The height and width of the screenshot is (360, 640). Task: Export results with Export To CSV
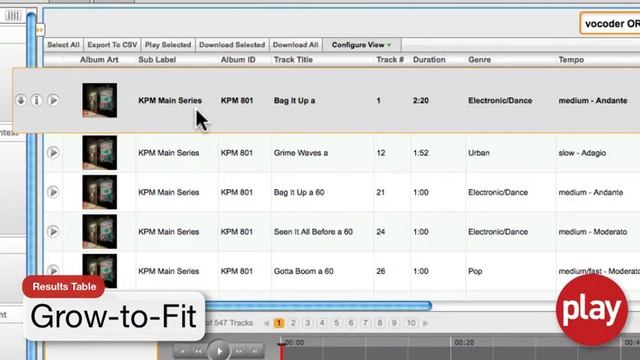[x=112, y=45]
